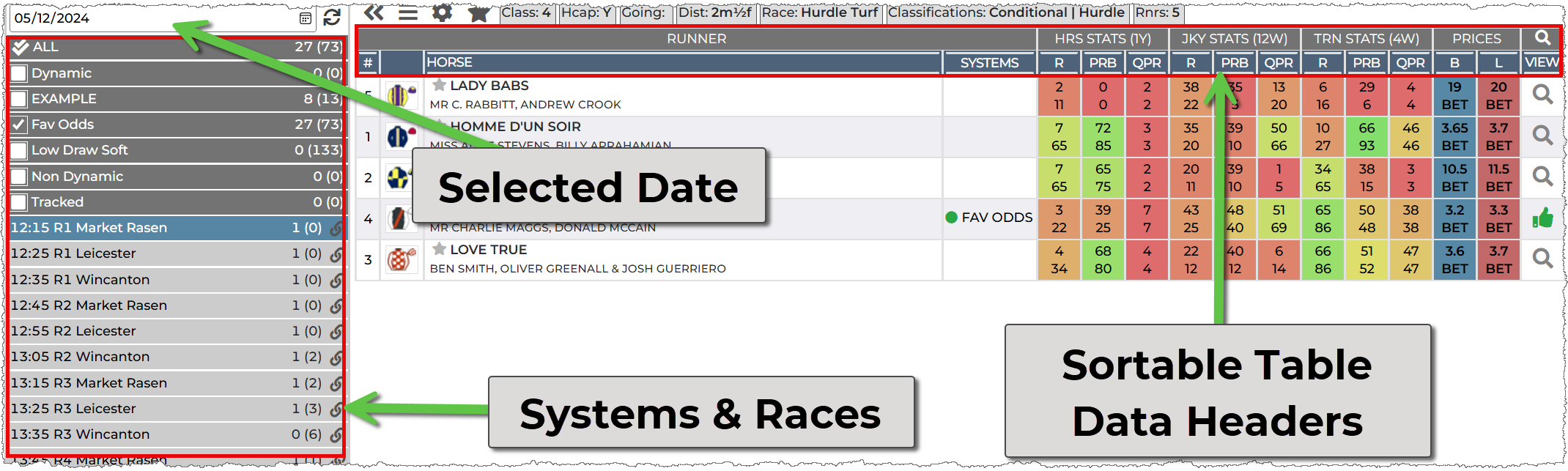
Task: Click the FAV ODDS system tag
Action: click(989, 218)
